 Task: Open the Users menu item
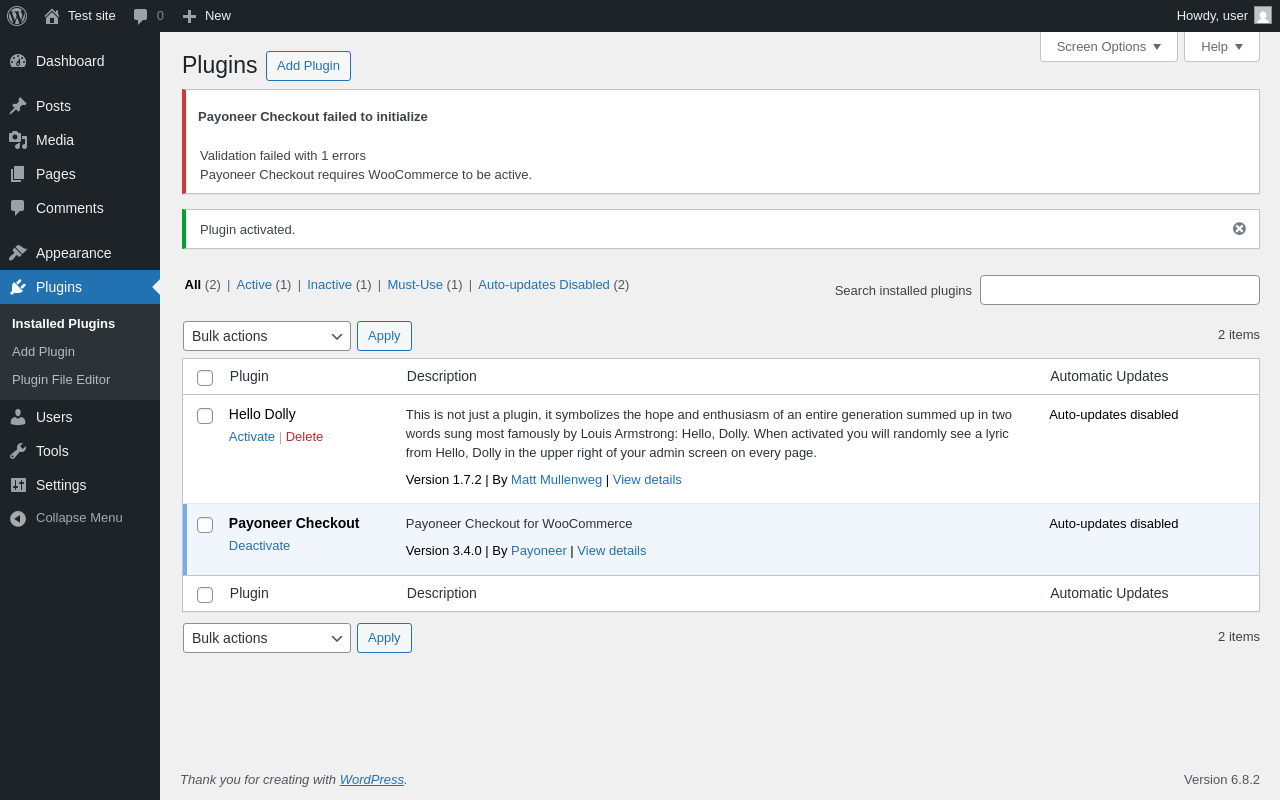click(x=54, y=417)
